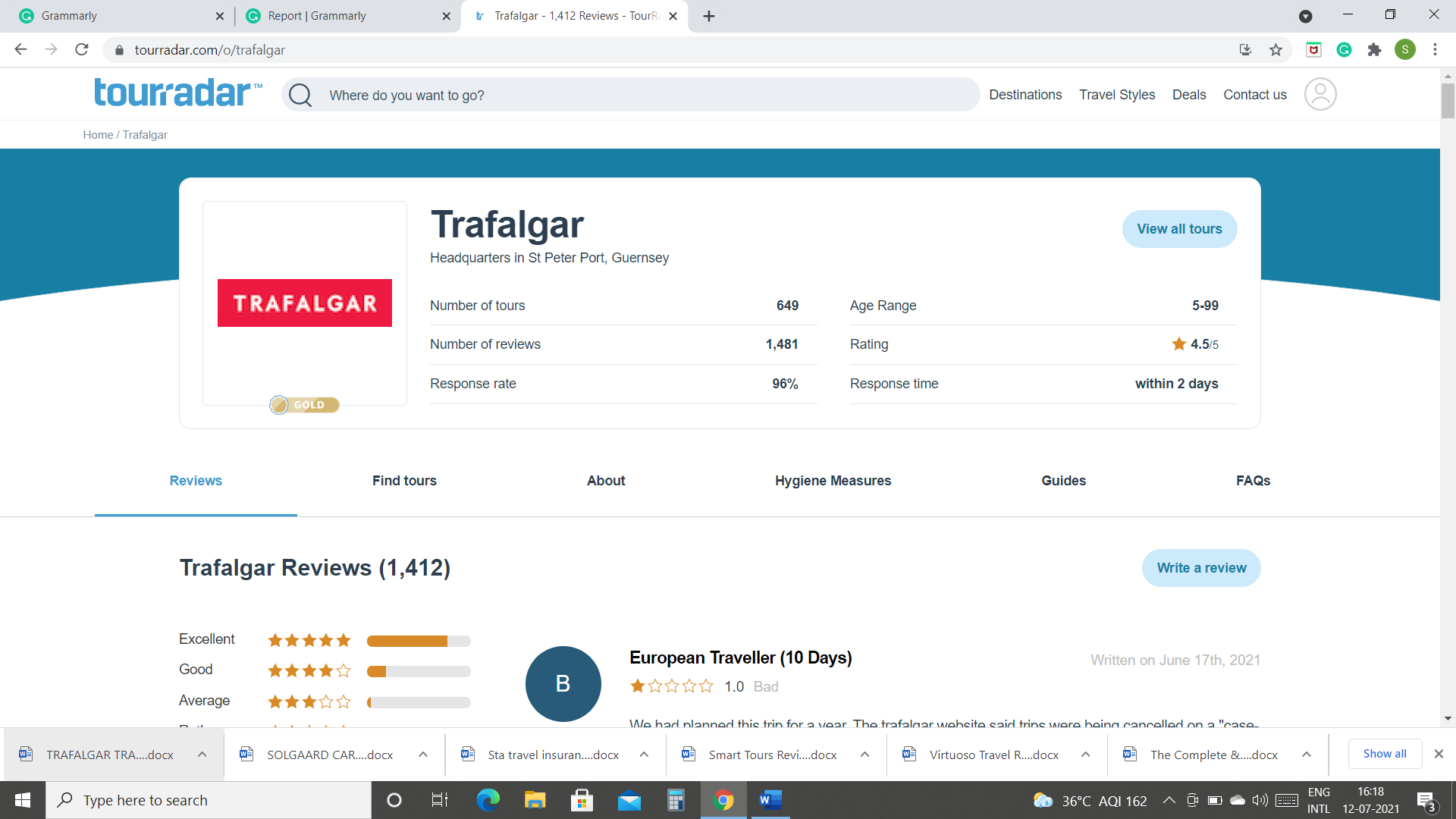
Task: Click the TourRadar logo
Action: pyautogui.click(x=178, y=93)
